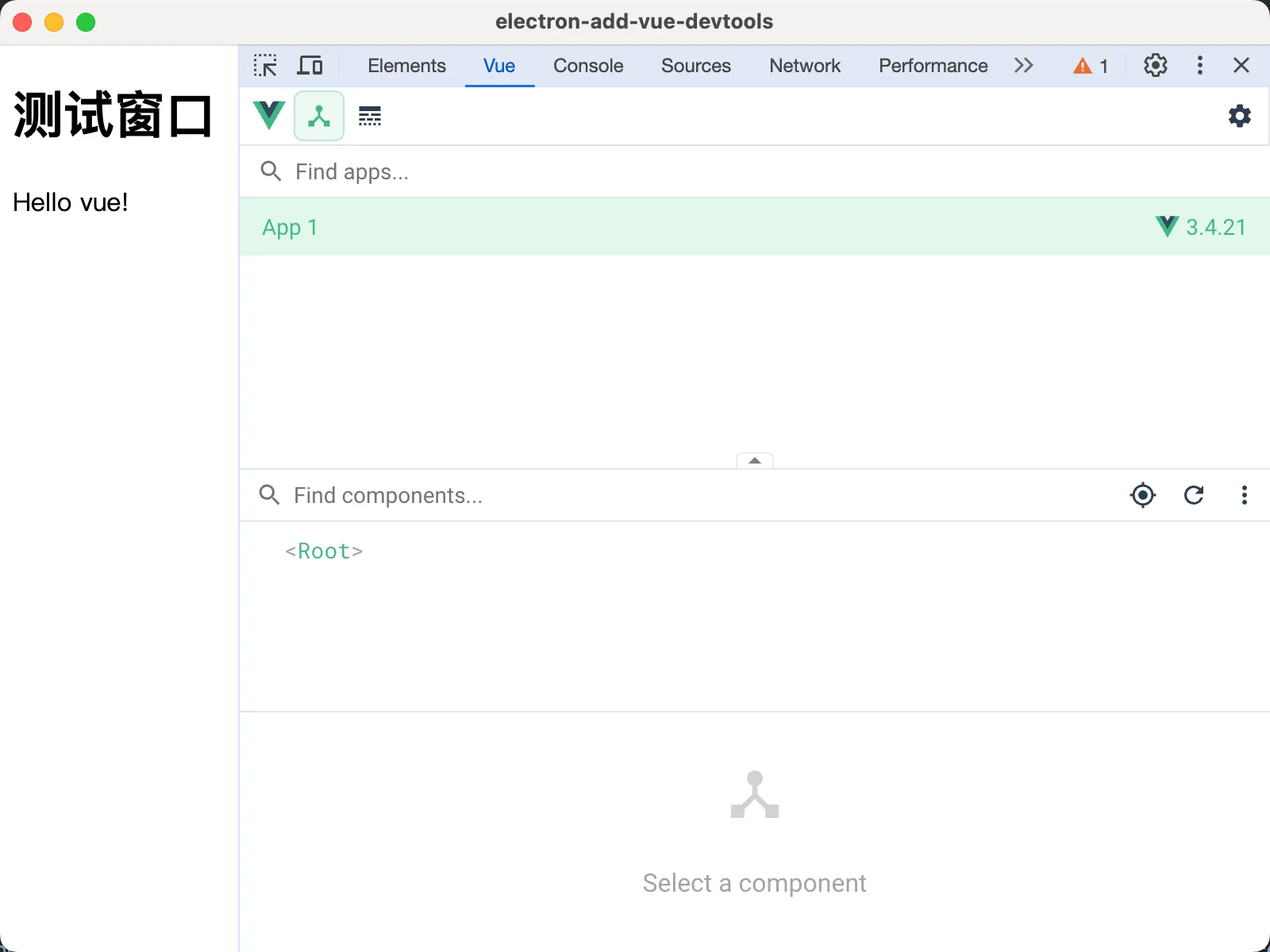Open the Vue logo menu

(269, 116)
